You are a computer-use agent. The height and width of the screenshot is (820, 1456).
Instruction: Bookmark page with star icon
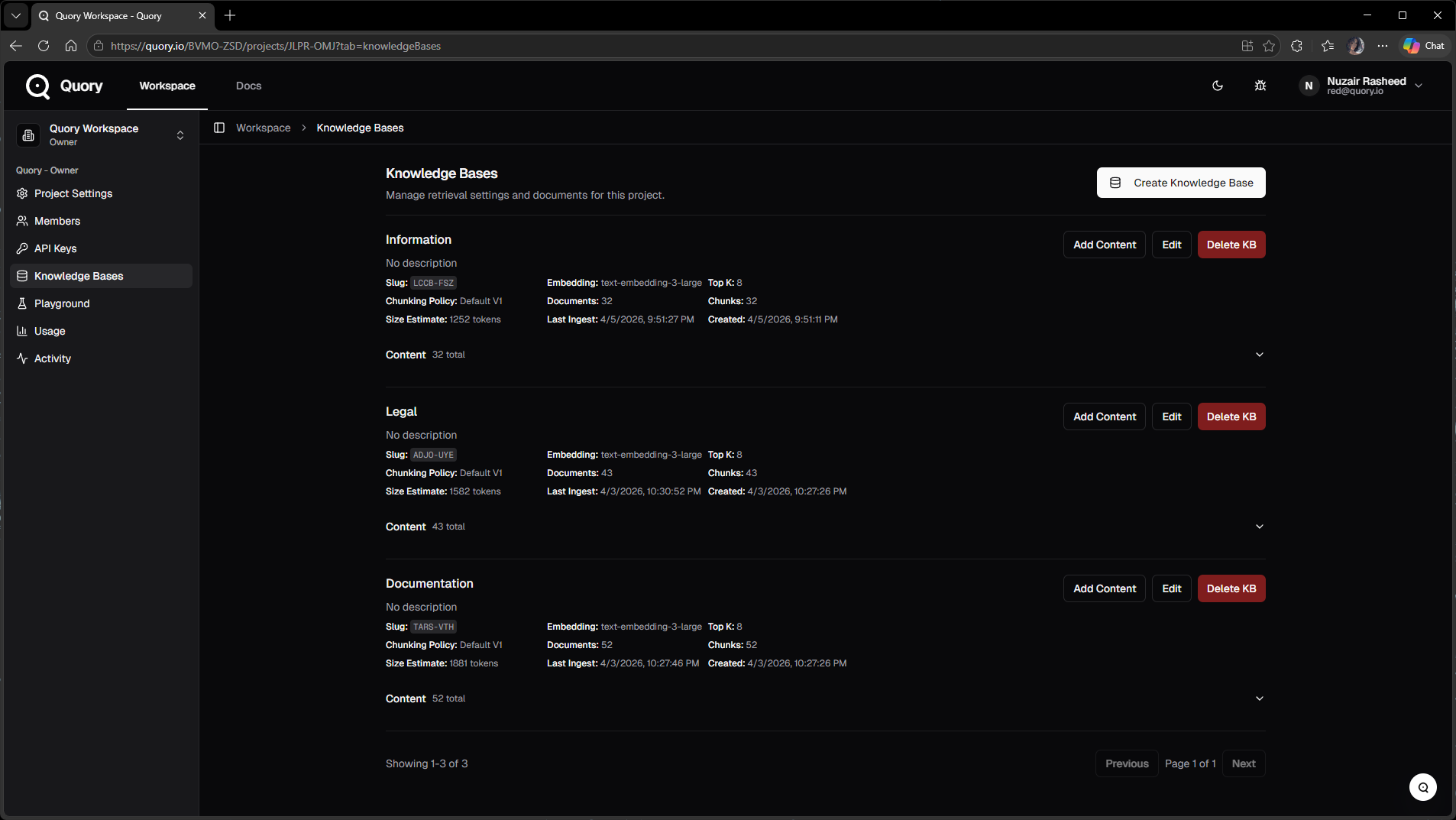(x=1269, y=46)
